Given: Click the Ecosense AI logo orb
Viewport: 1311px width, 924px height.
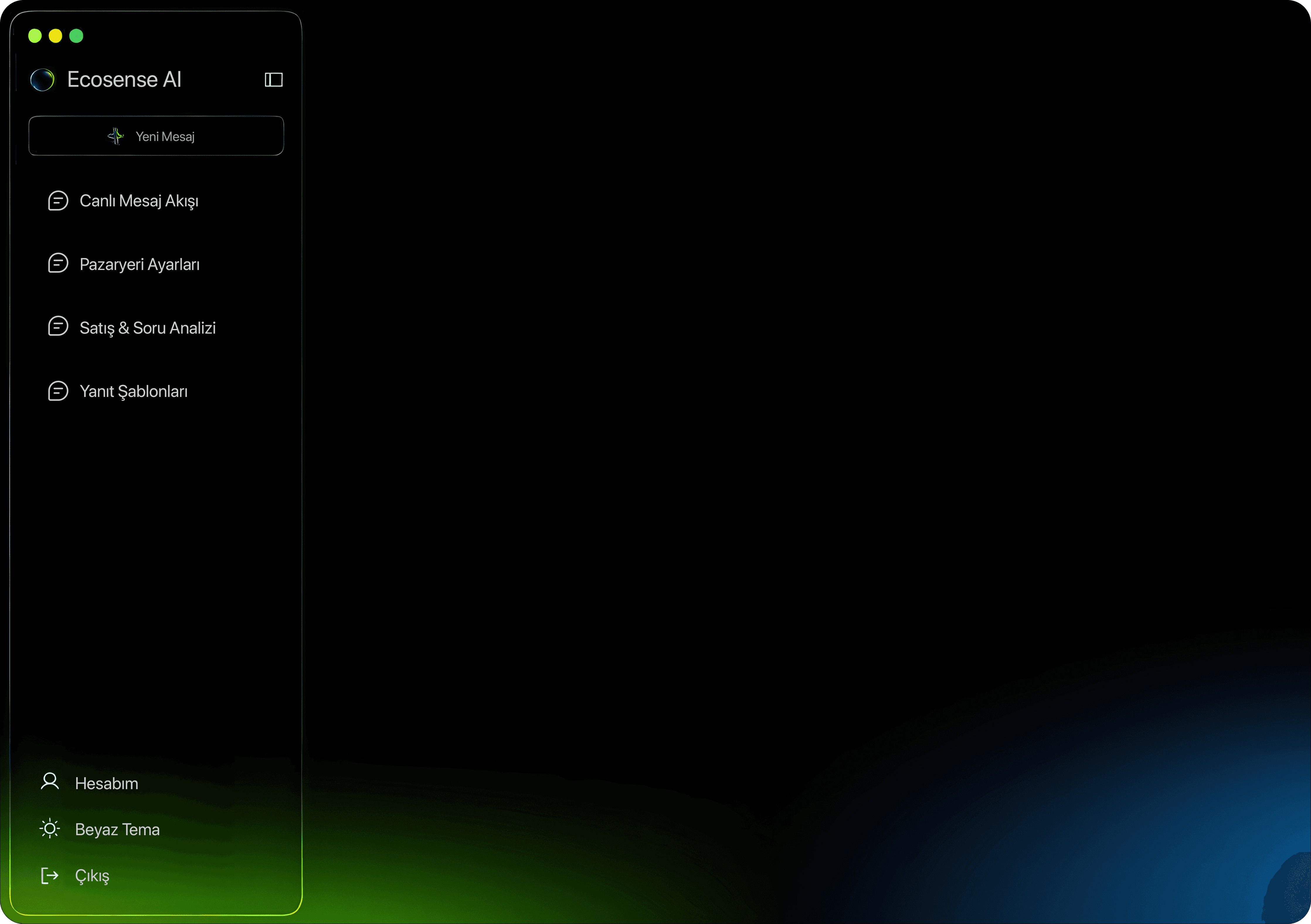Looking at the screenshot, I should (x=42, y=79).
